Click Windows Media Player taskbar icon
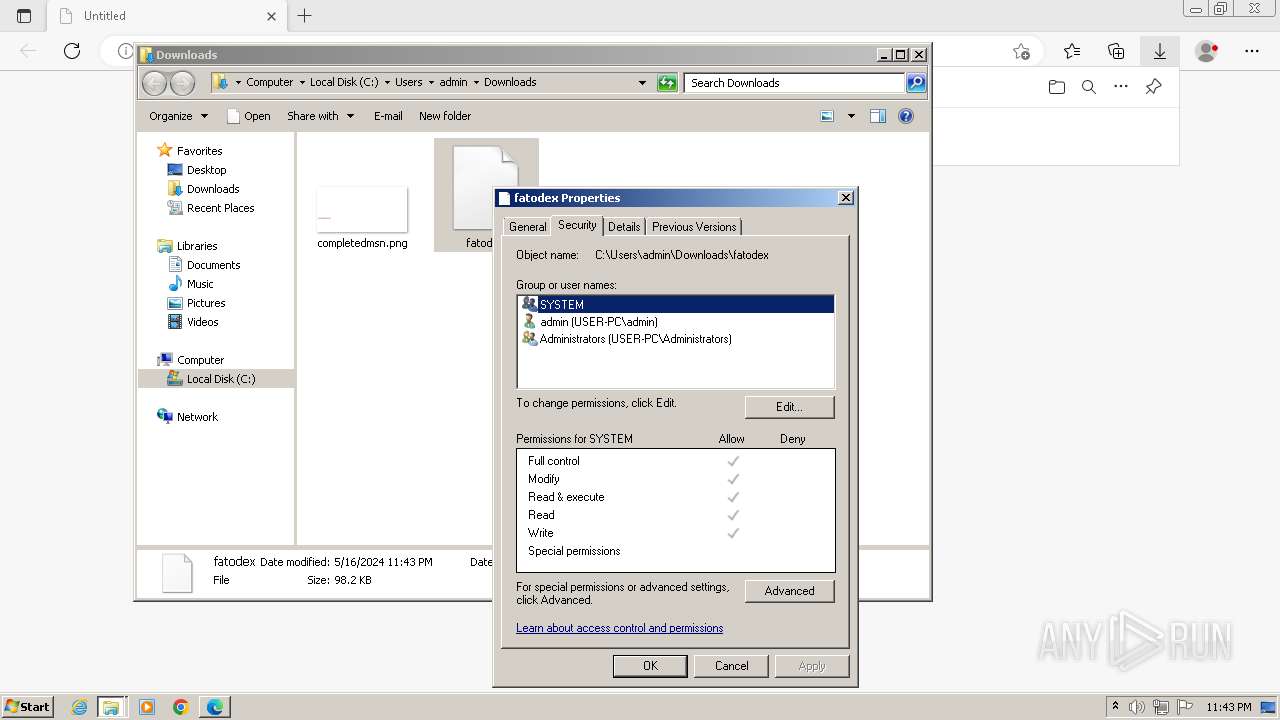This screenshot has width=1280, height=720. pos(147,707)
